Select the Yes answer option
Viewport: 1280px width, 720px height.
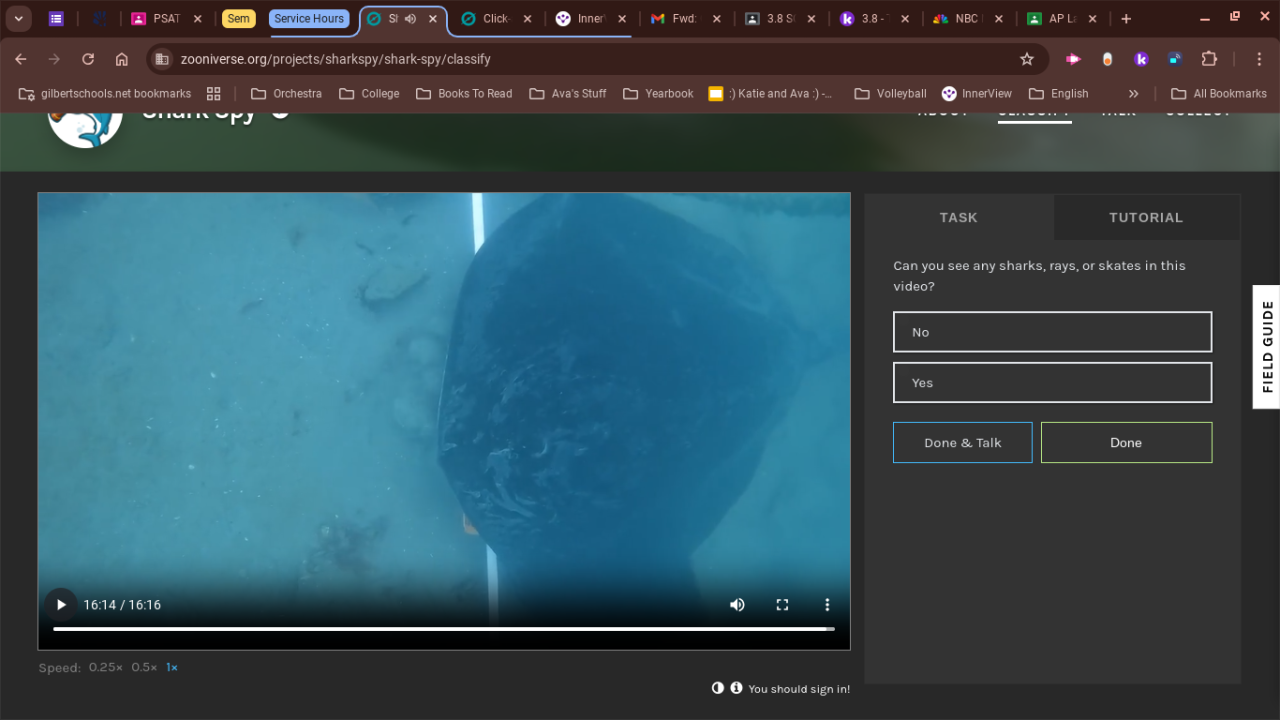pyautogui.click(x=1052, y=382)
